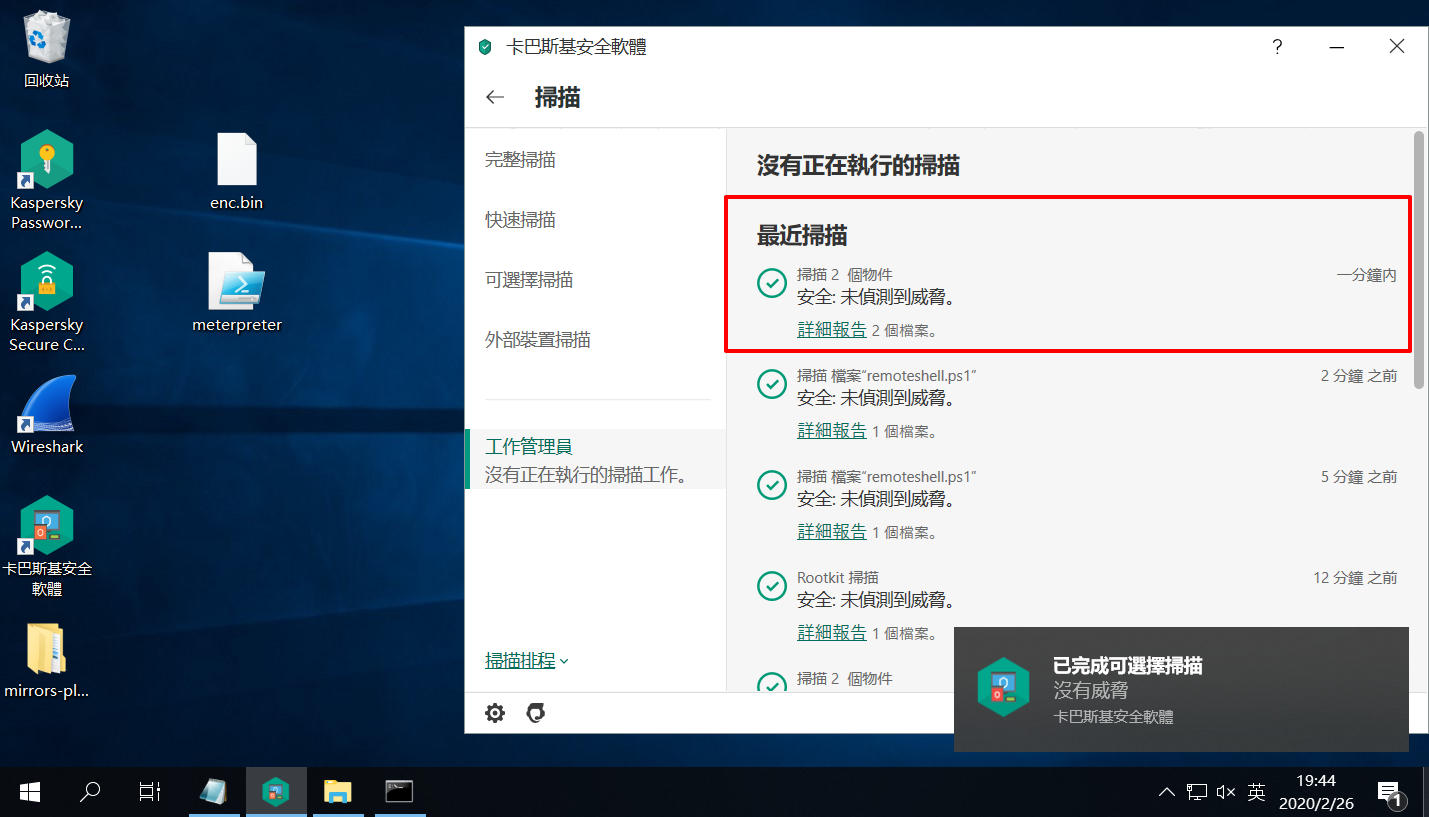Click 12 分鐘 之前 timestamp
1429x817 pixels.
point(1355,578)
